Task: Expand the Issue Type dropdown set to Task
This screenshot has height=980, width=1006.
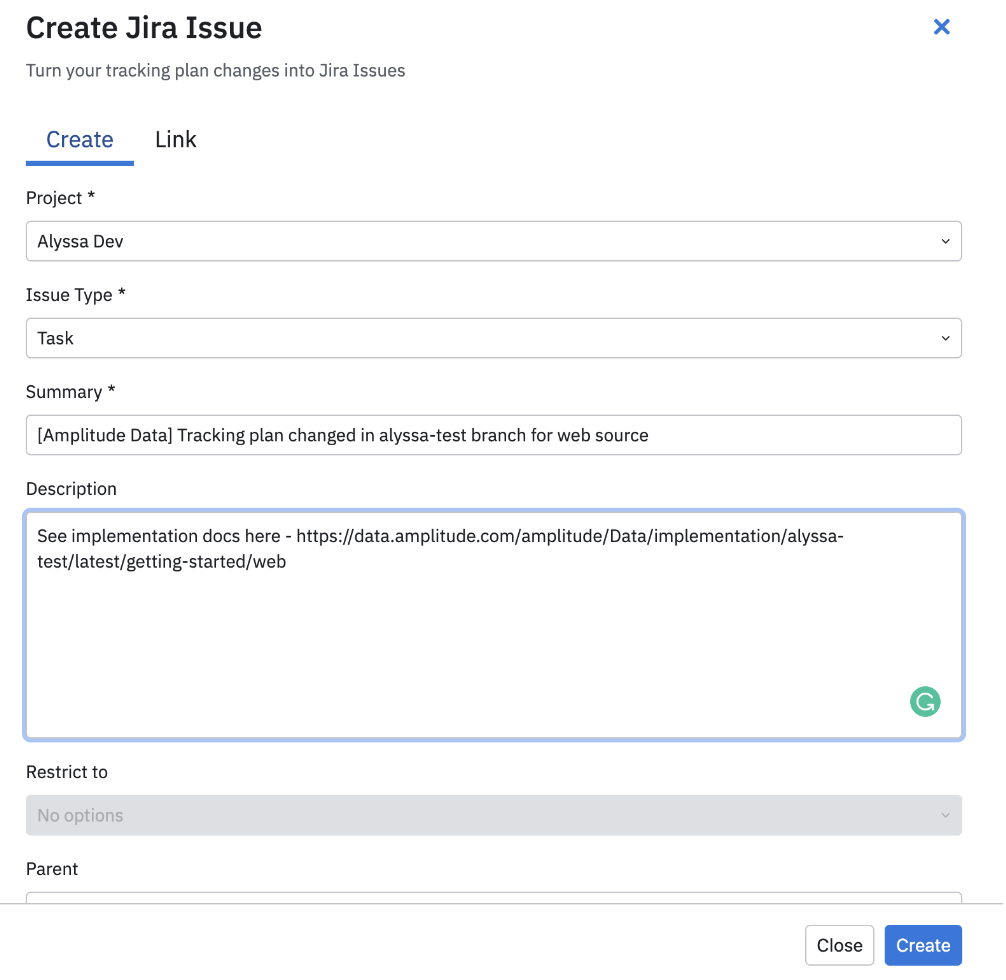Action: pos(493,338)
